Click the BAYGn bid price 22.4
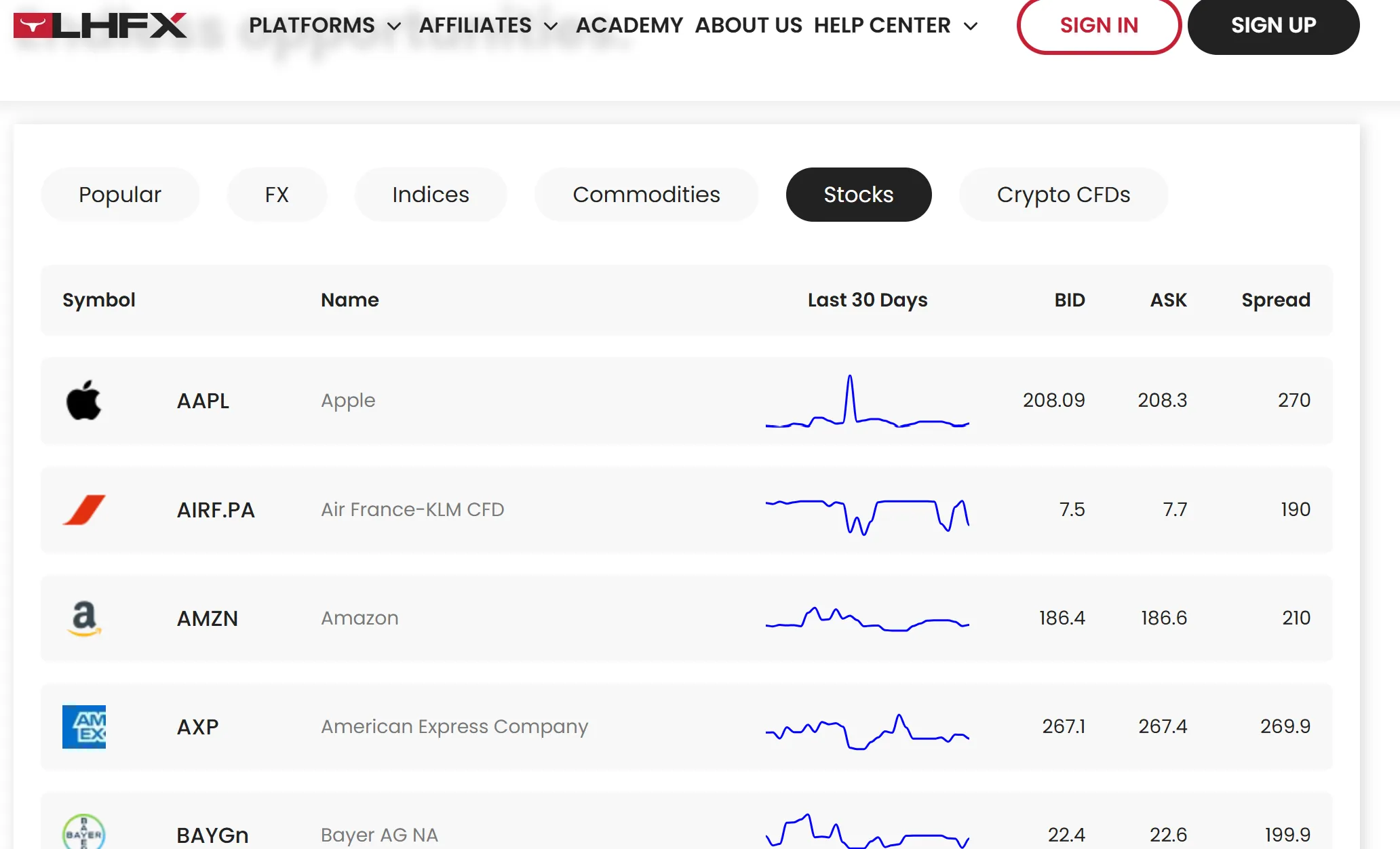1400x849 pixels. click(1066, 835)
